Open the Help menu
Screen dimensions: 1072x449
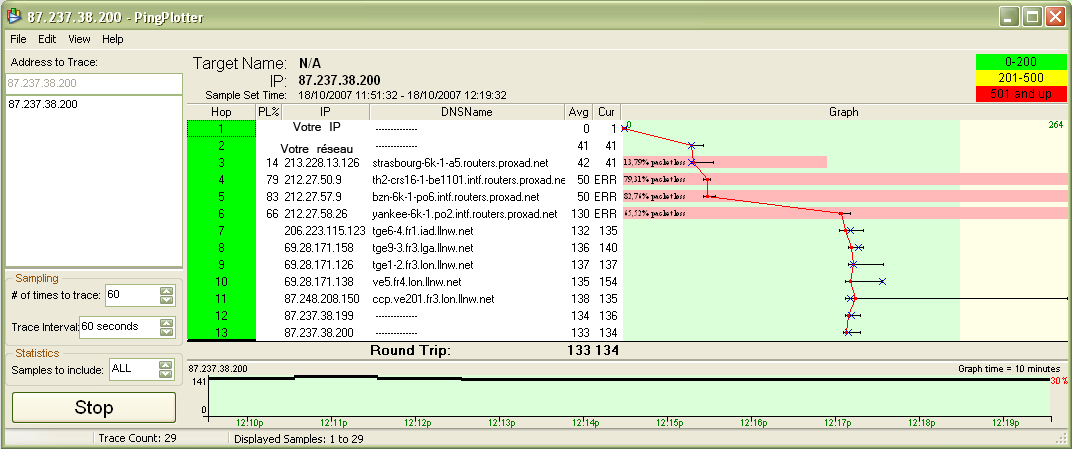click(x=112, y=39)
